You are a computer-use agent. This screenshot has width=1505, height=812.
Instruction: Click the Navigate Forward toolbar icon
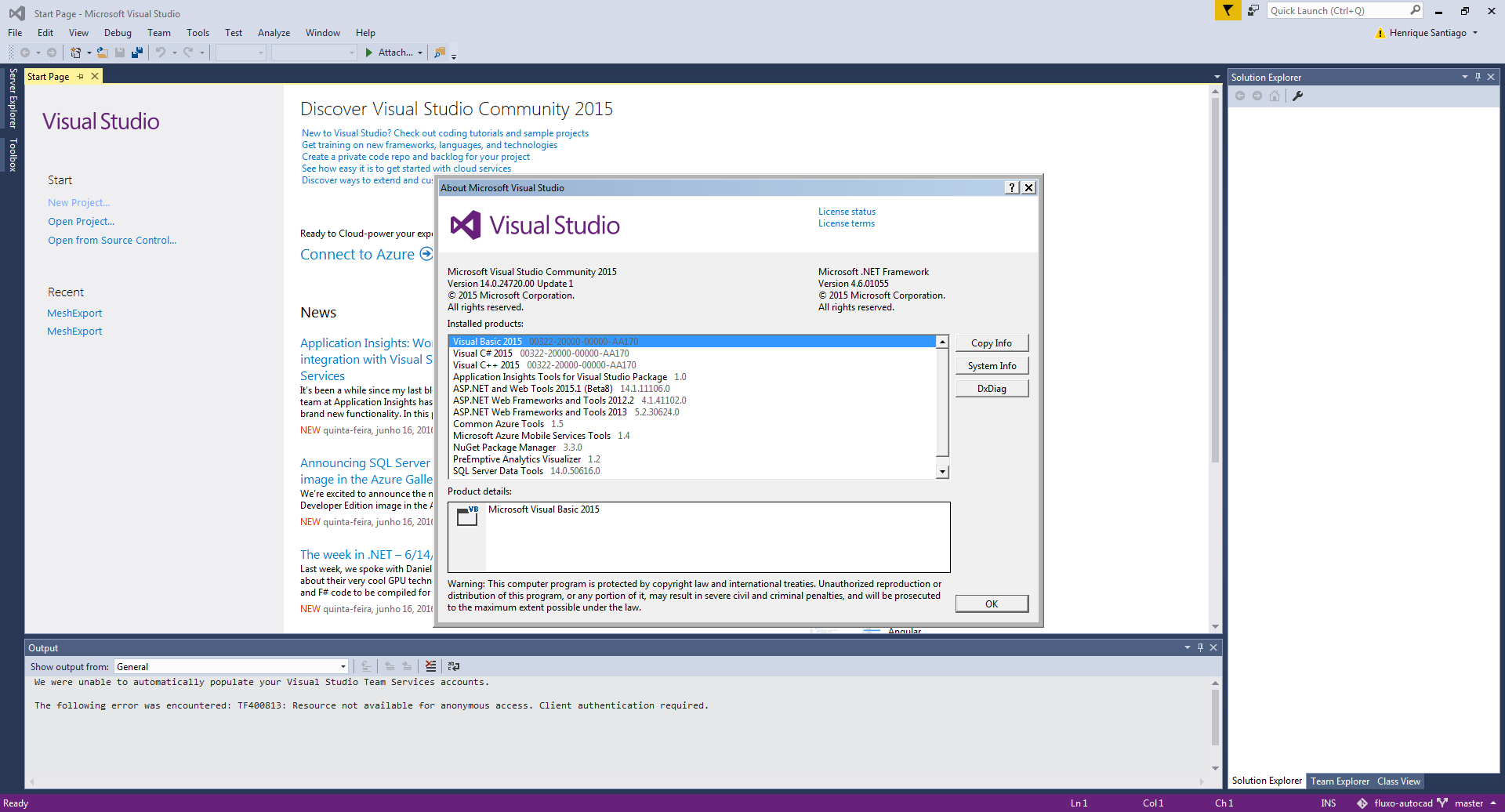(52, 53)
